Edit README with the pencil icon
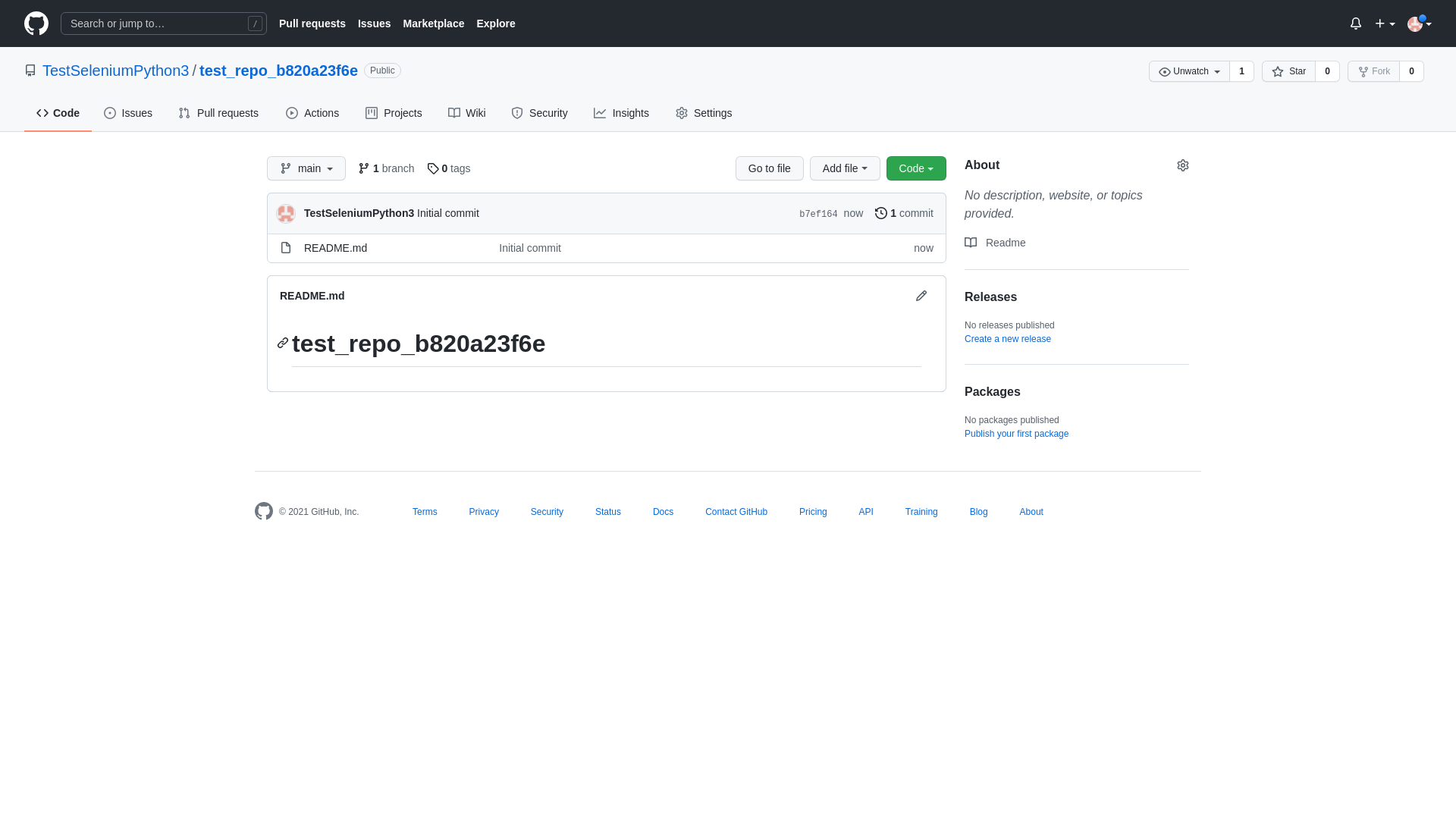 (x=921, y=296)
